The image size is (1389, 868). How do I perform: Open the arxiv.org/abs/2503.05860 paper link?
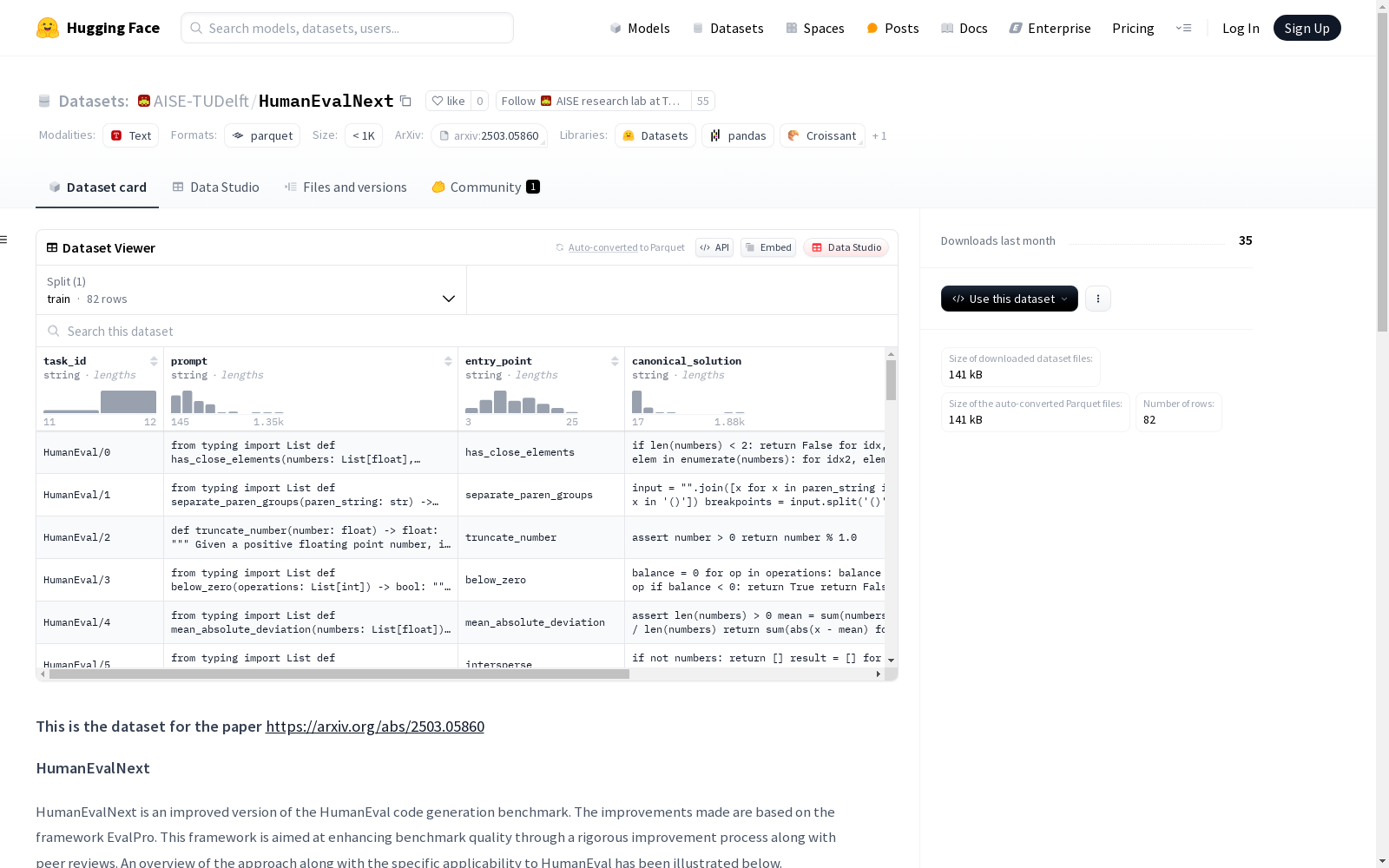(x=375, y=727)
